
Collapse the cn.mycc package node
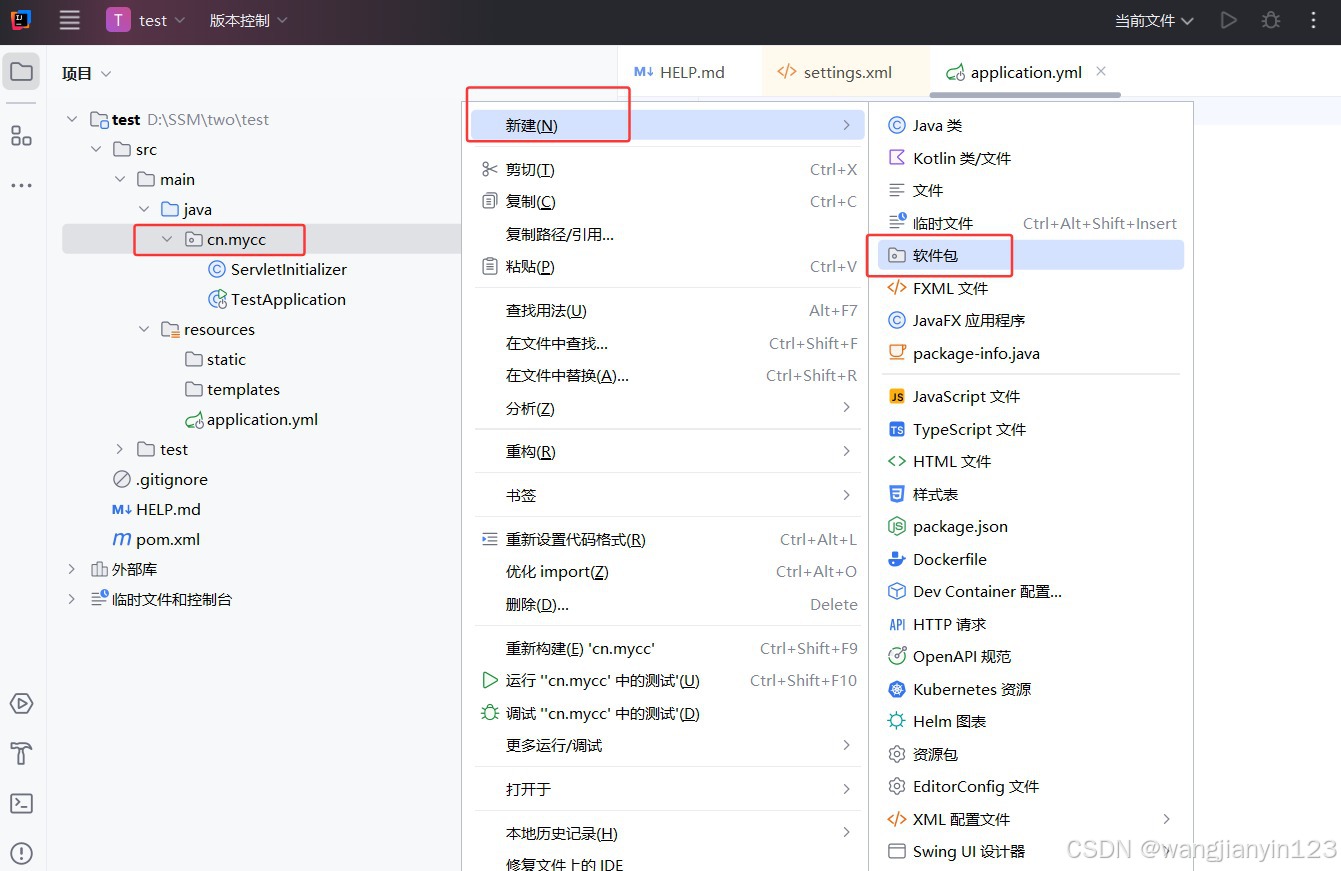click(x=167, y=239)
